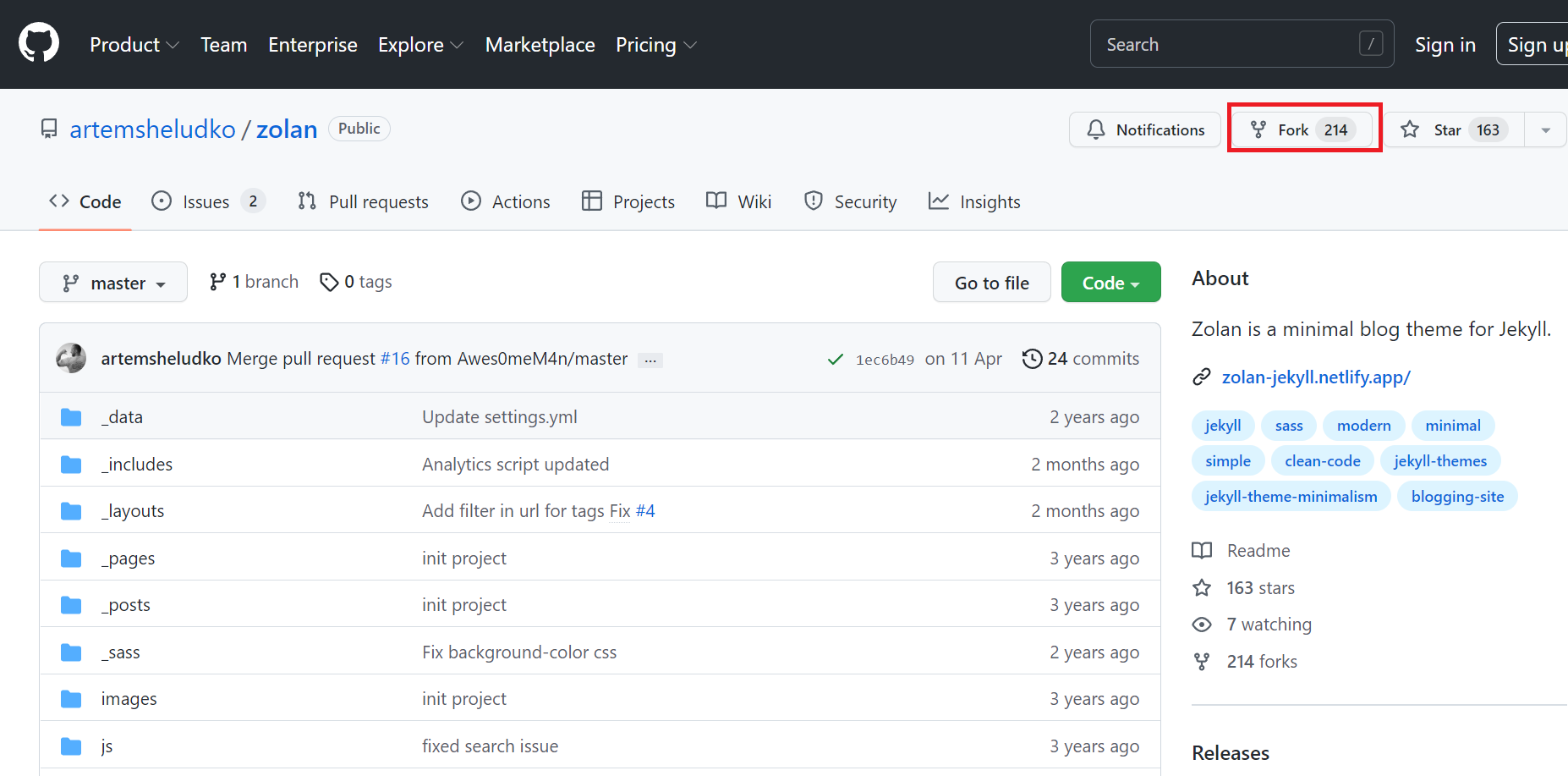1568x776 pixels.
Task: Click the GitHub Octocat logo
Action: [39, 43]
